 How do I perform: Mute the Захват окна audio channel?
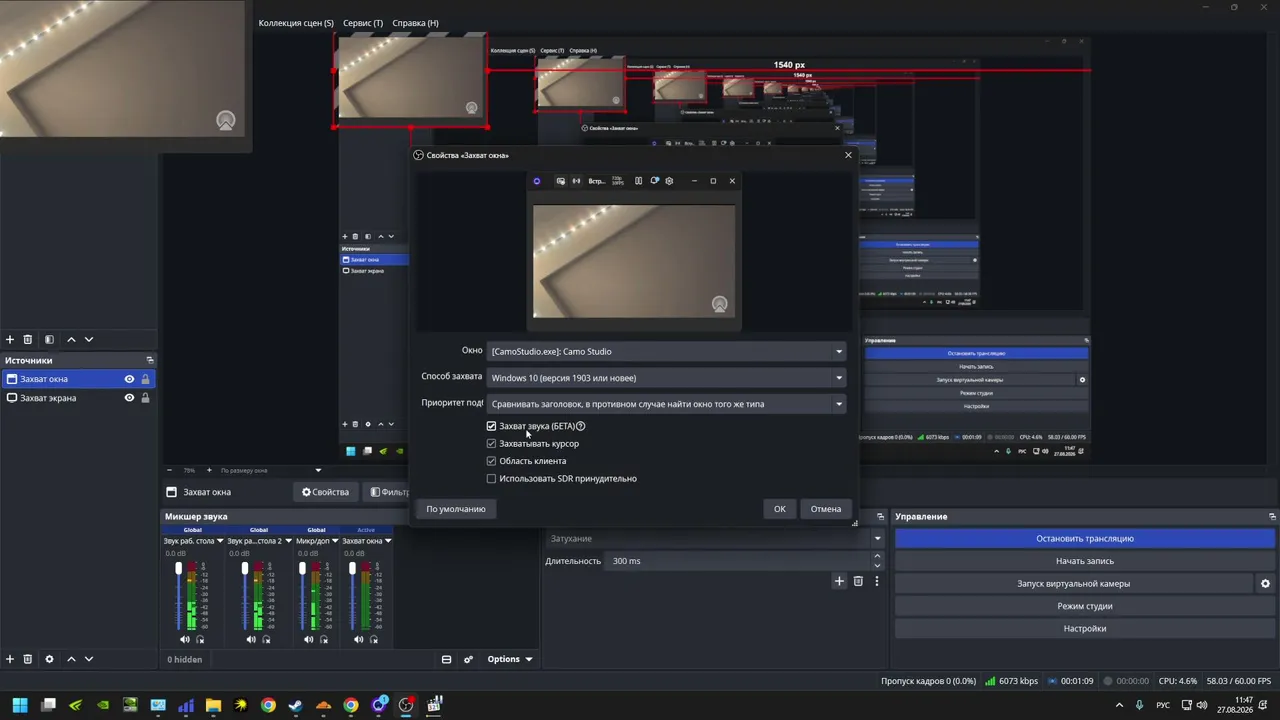[x=357, y=639]
